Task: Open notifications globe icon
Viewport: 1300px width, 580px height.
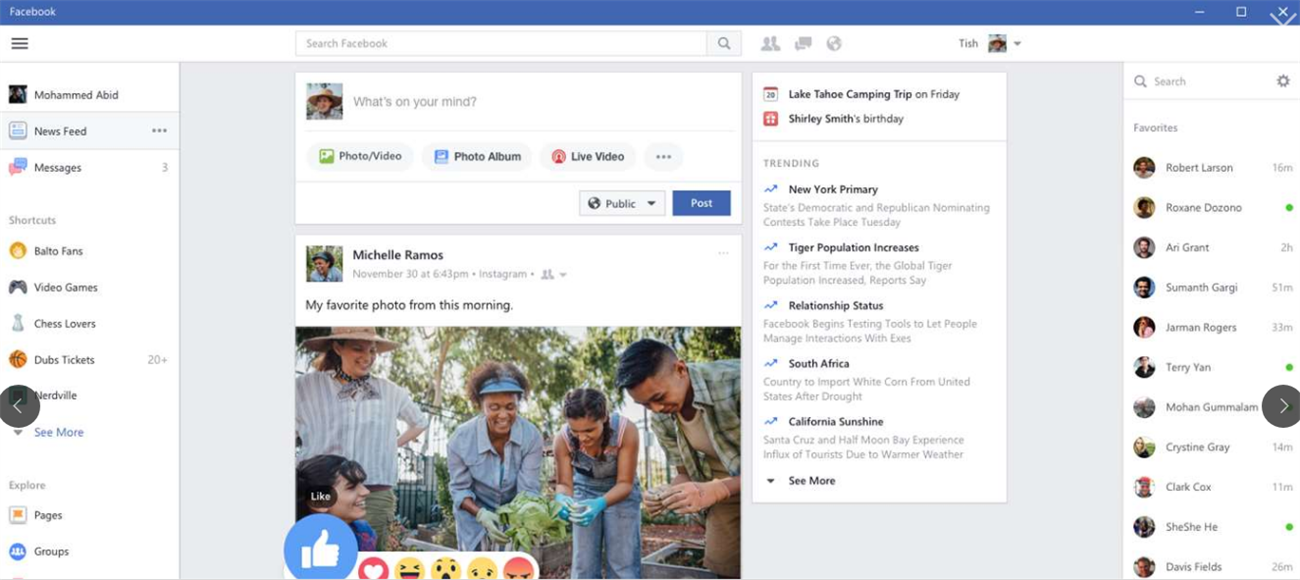Action: coord(834,43)
